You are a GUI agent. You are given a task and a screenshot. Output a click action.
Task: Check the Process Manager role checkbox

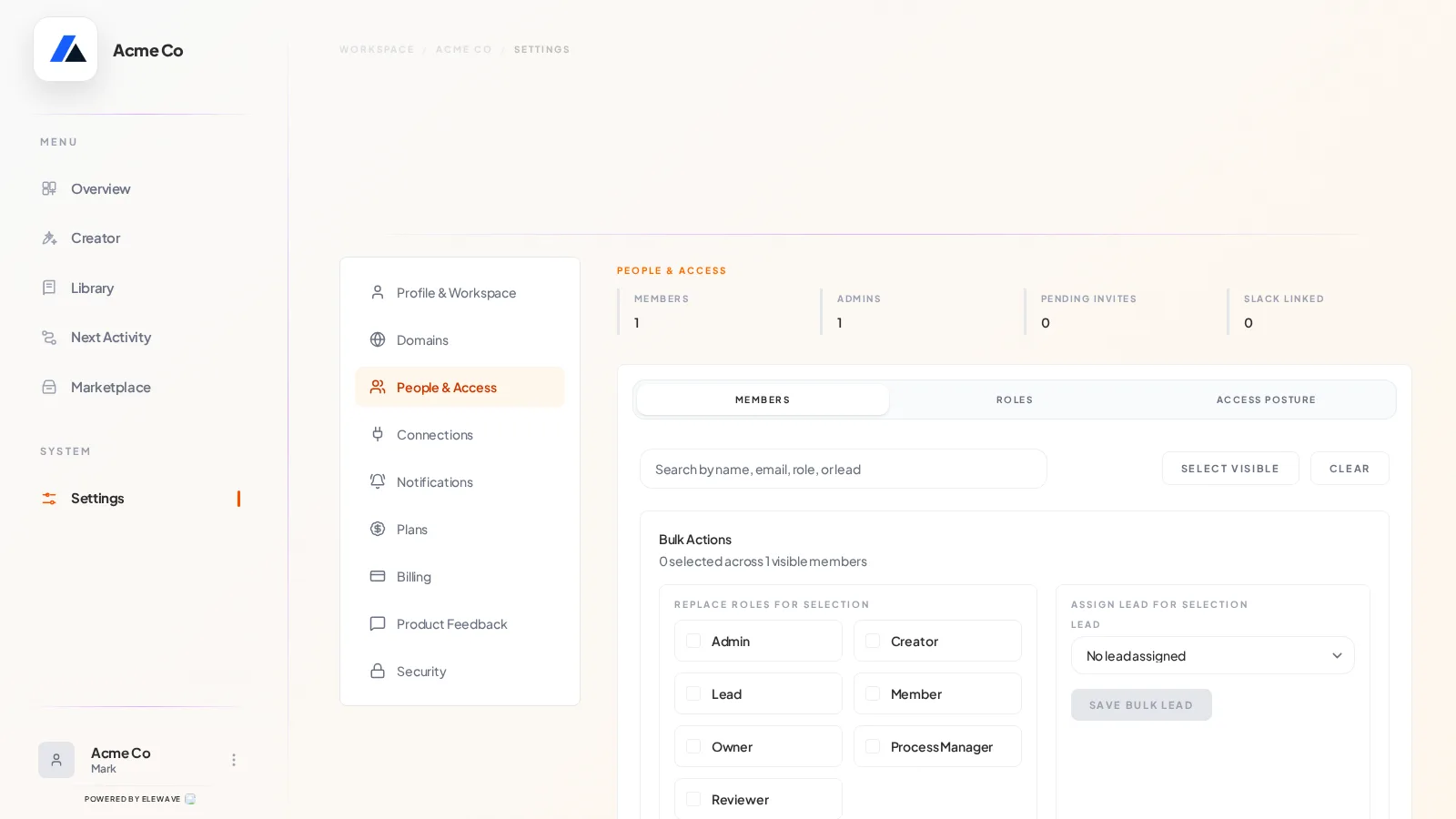tap(873, 746)
